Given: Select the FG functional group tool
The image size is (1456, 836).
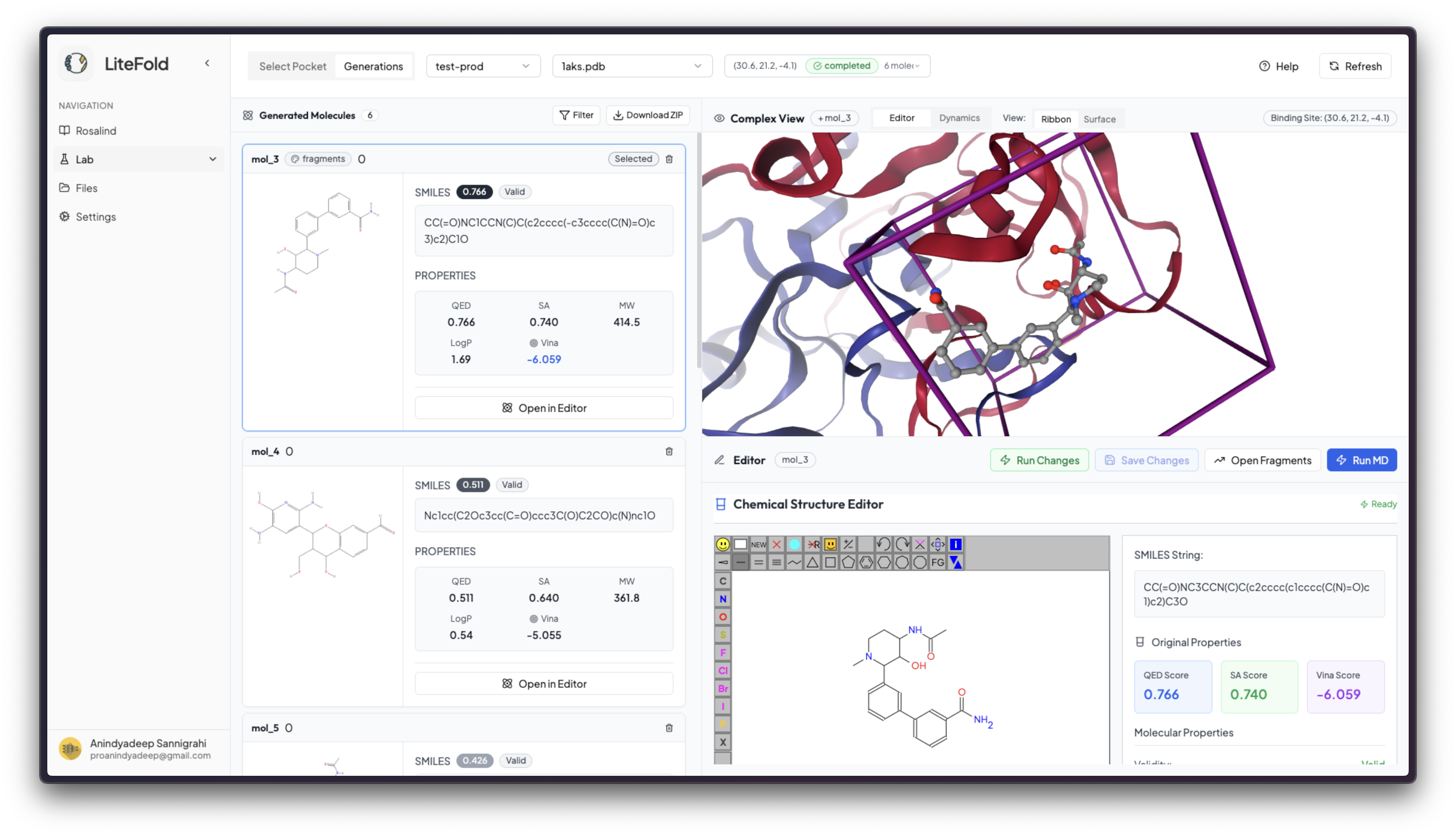Looking at the screenshot, I should (x=938, y=563).
